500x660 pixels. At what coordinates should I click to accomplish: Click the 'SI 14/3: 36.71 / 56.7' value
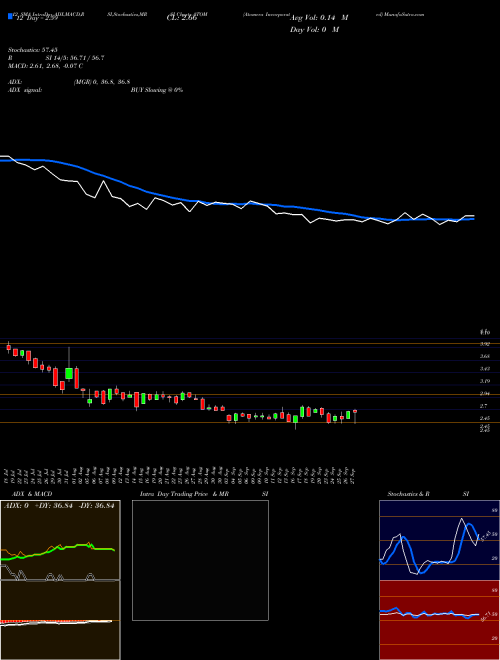point(75,58)
